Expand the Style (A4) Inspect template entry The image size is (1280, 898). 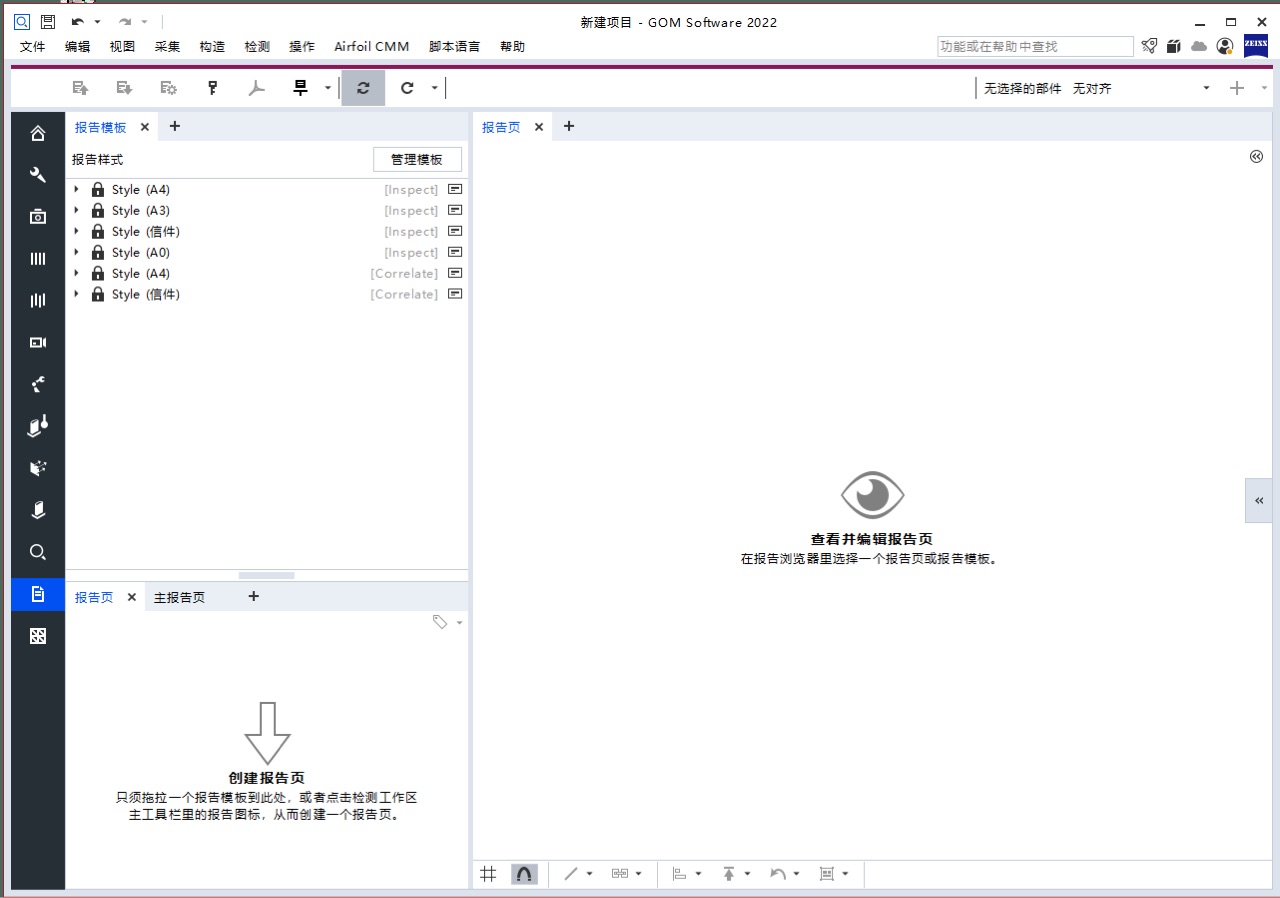(x=77, y=189)
